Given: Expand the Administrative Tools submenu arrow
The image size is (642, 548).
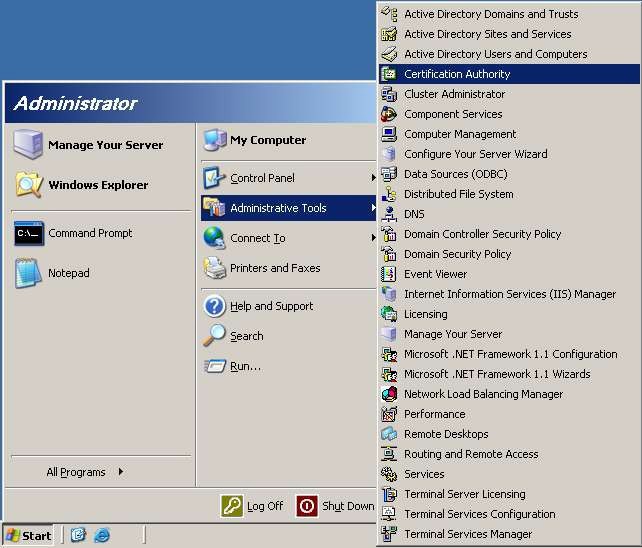Looking at the screenshot, I should pos(373,208).
